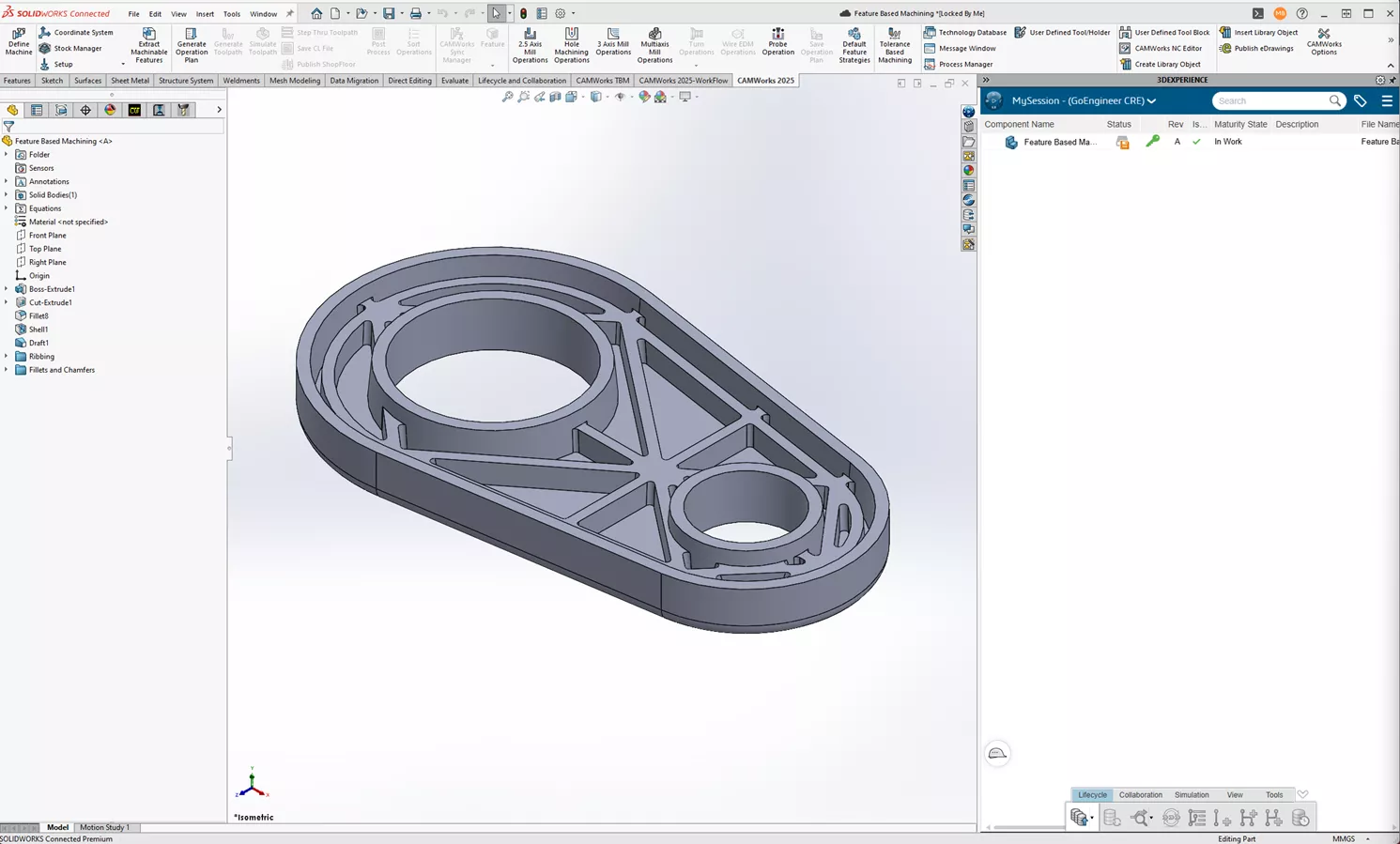This screenshot has width=1400, height=844.
Task: Open the ConfigurationManager tab
Action: [61, 110]
